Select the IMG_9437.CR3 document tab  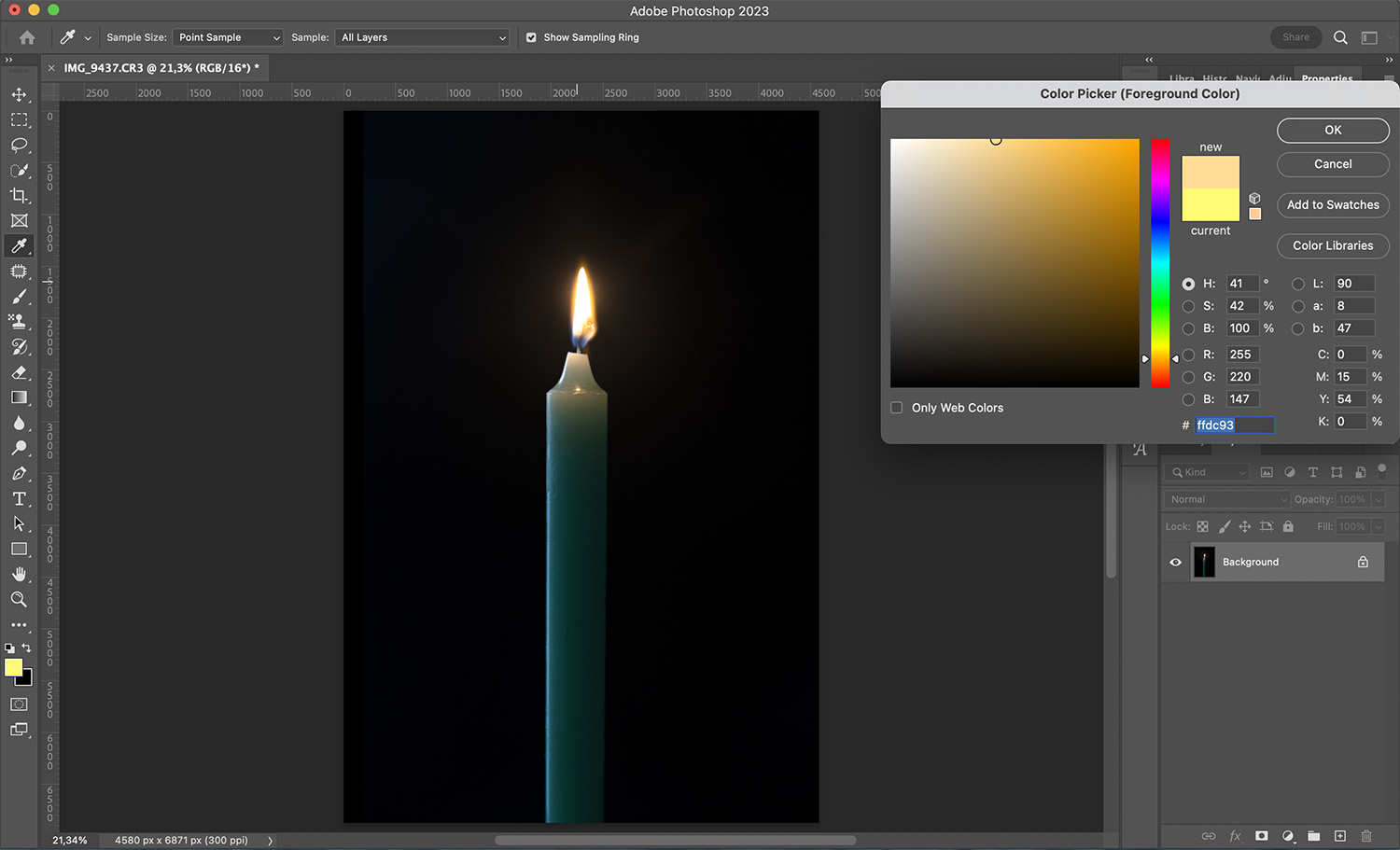[x=161, y=68]
